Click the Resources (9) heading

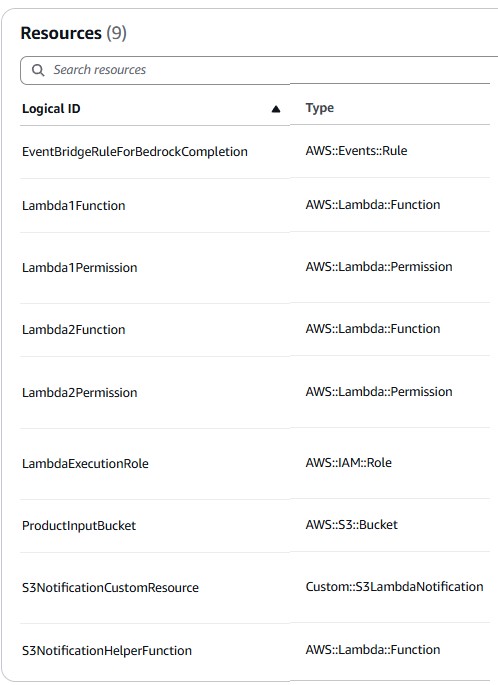click(x=73, y=33)
